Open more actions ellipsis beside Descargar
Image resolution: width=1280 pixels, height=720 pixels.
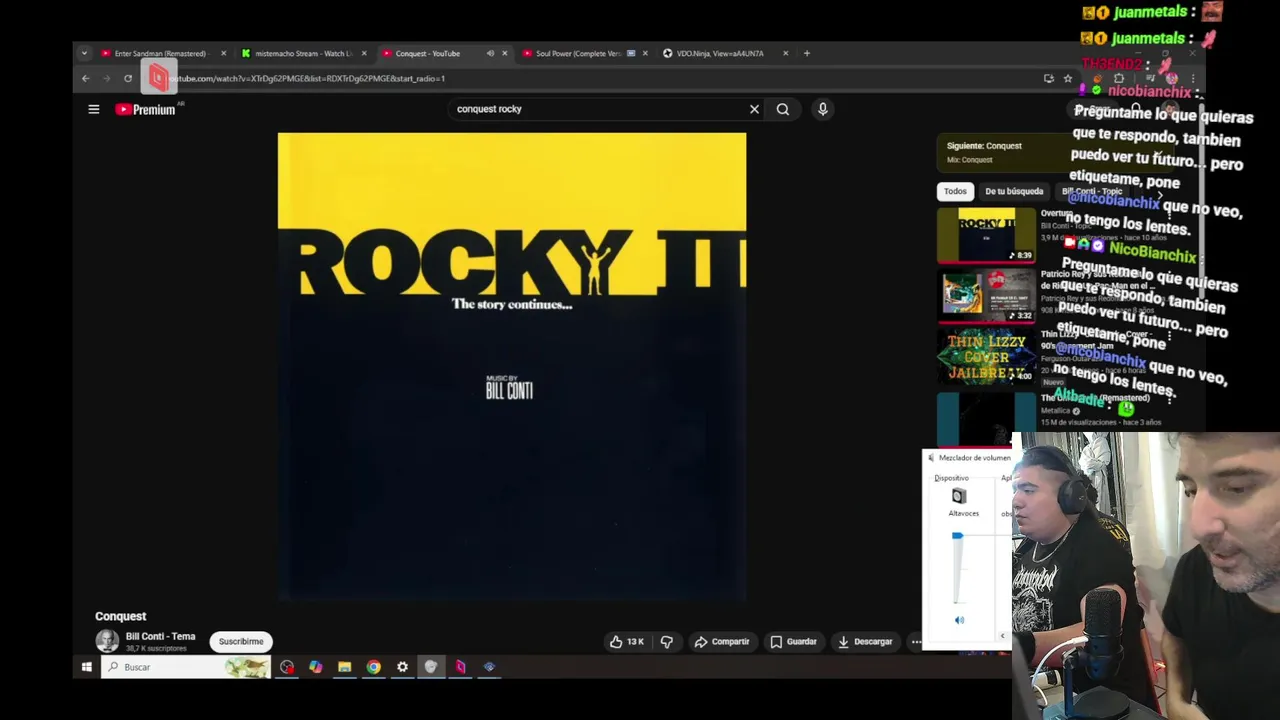915,641
